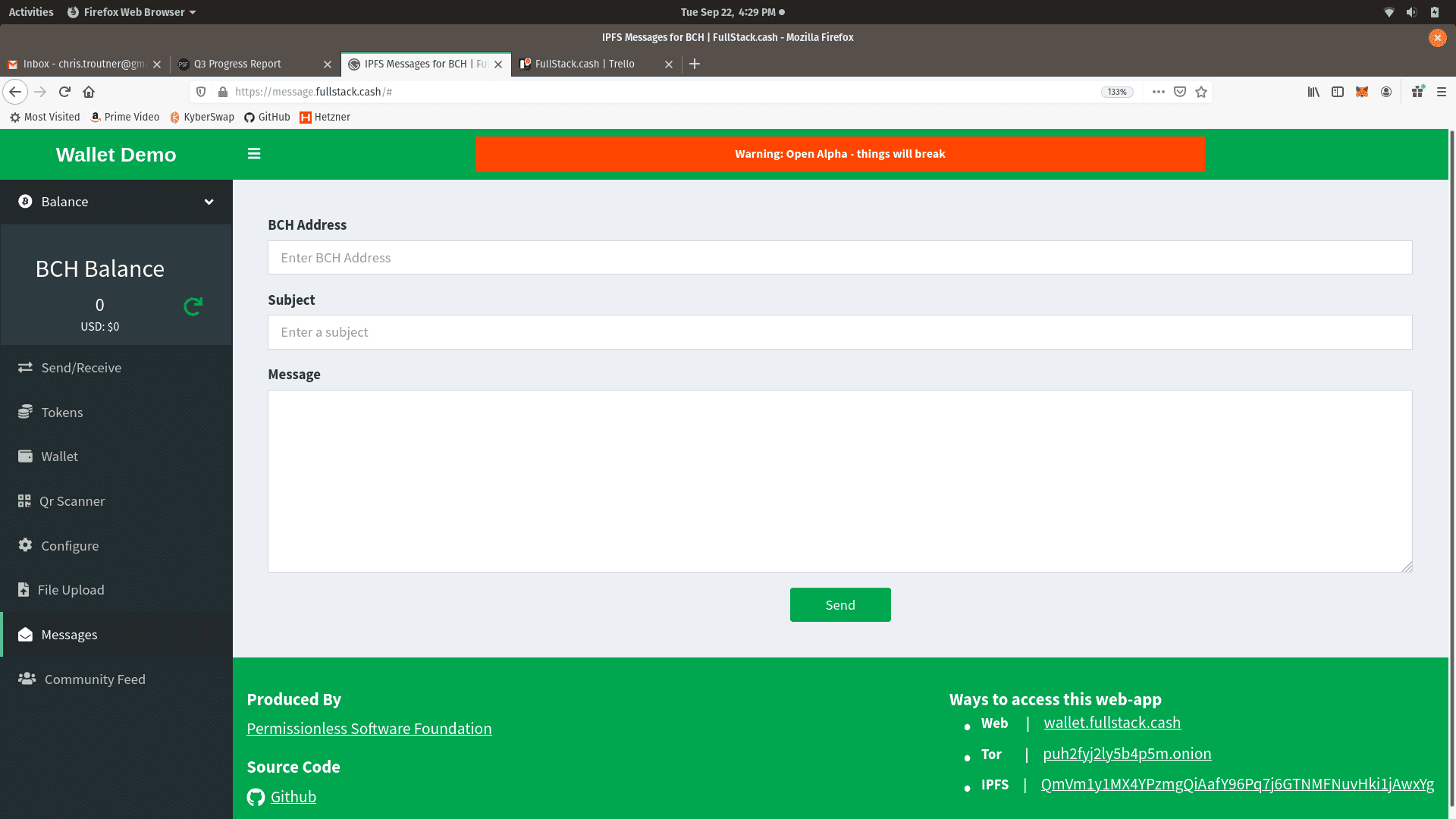Open the Tokens sidebar item
This screenshot has width=1456, height=819.
click(x=62, y=413)
